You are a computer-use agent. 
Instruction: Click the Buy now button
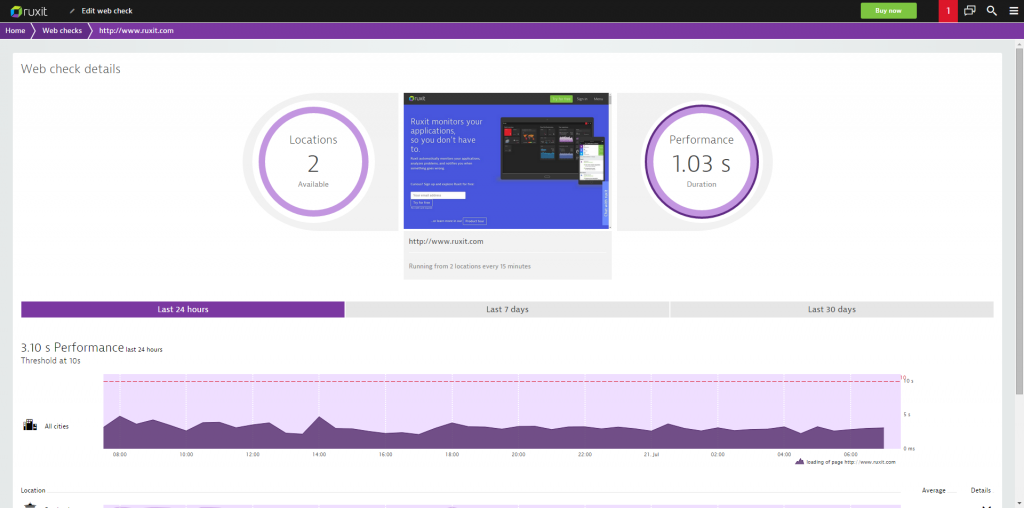(x=888, y=11)
